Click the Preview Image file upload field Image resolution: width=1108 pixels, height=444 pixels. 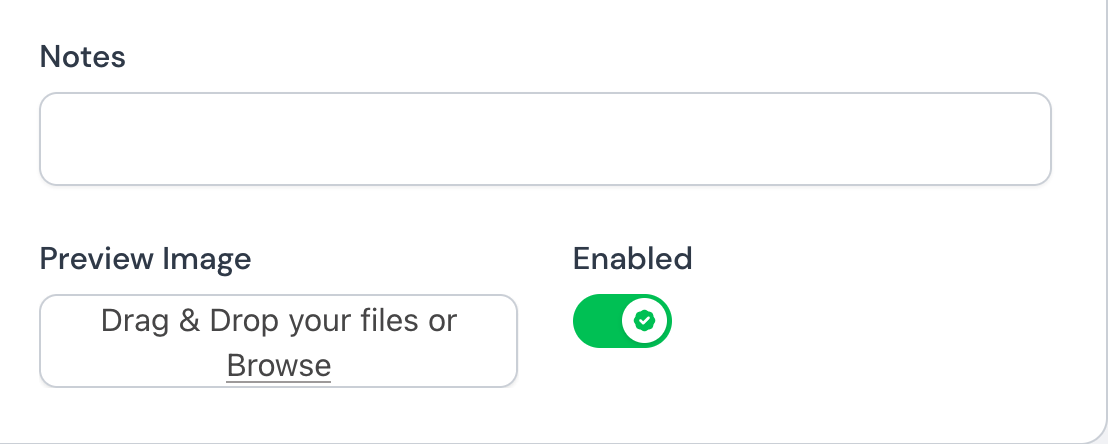tap(278, 341)
